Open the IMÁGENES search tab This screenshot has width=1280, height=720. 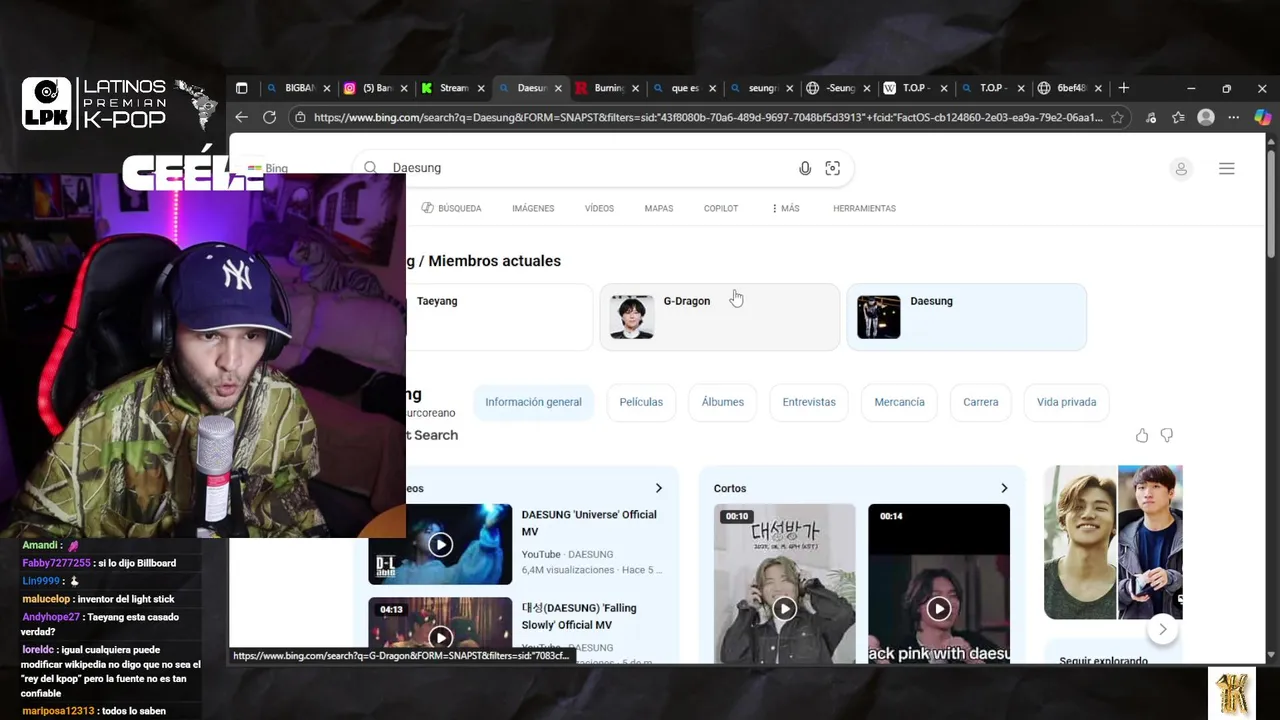pos(533,208)
